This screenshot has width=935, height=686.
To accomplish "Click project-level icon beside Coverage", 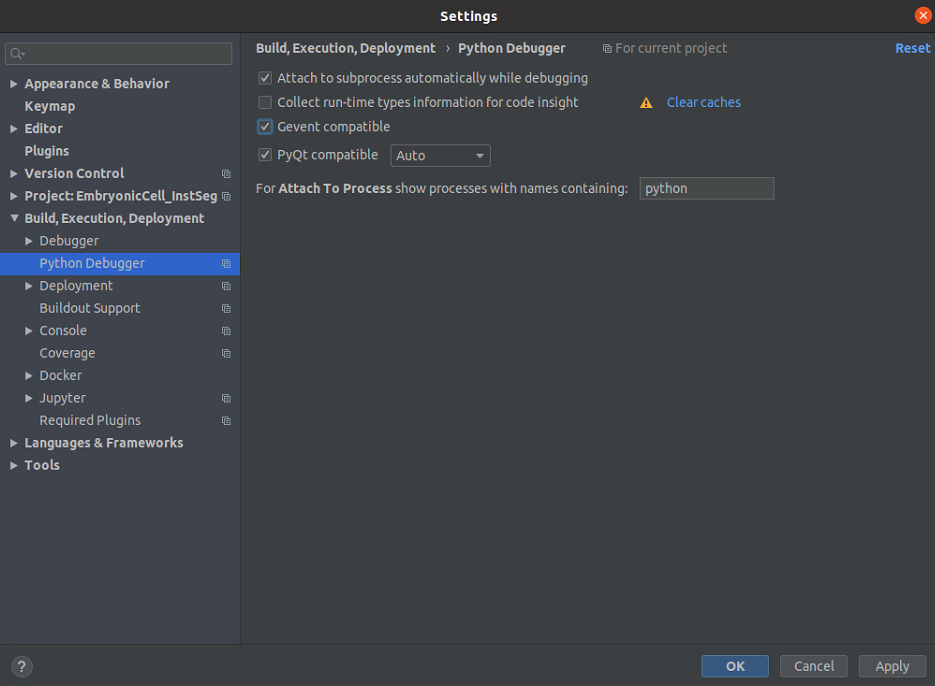I will pos(226,354).
